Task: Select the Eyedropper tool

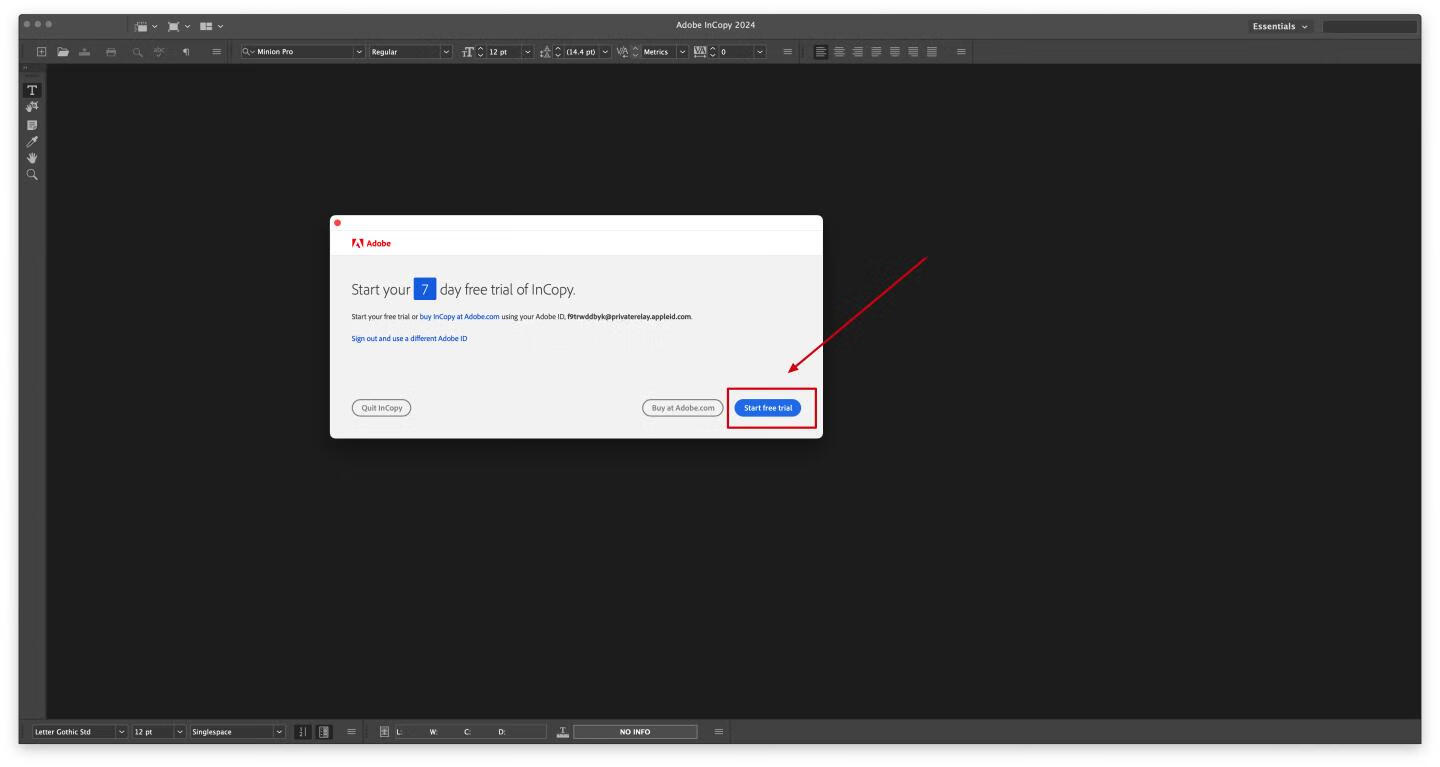Action: coord(32,141)
